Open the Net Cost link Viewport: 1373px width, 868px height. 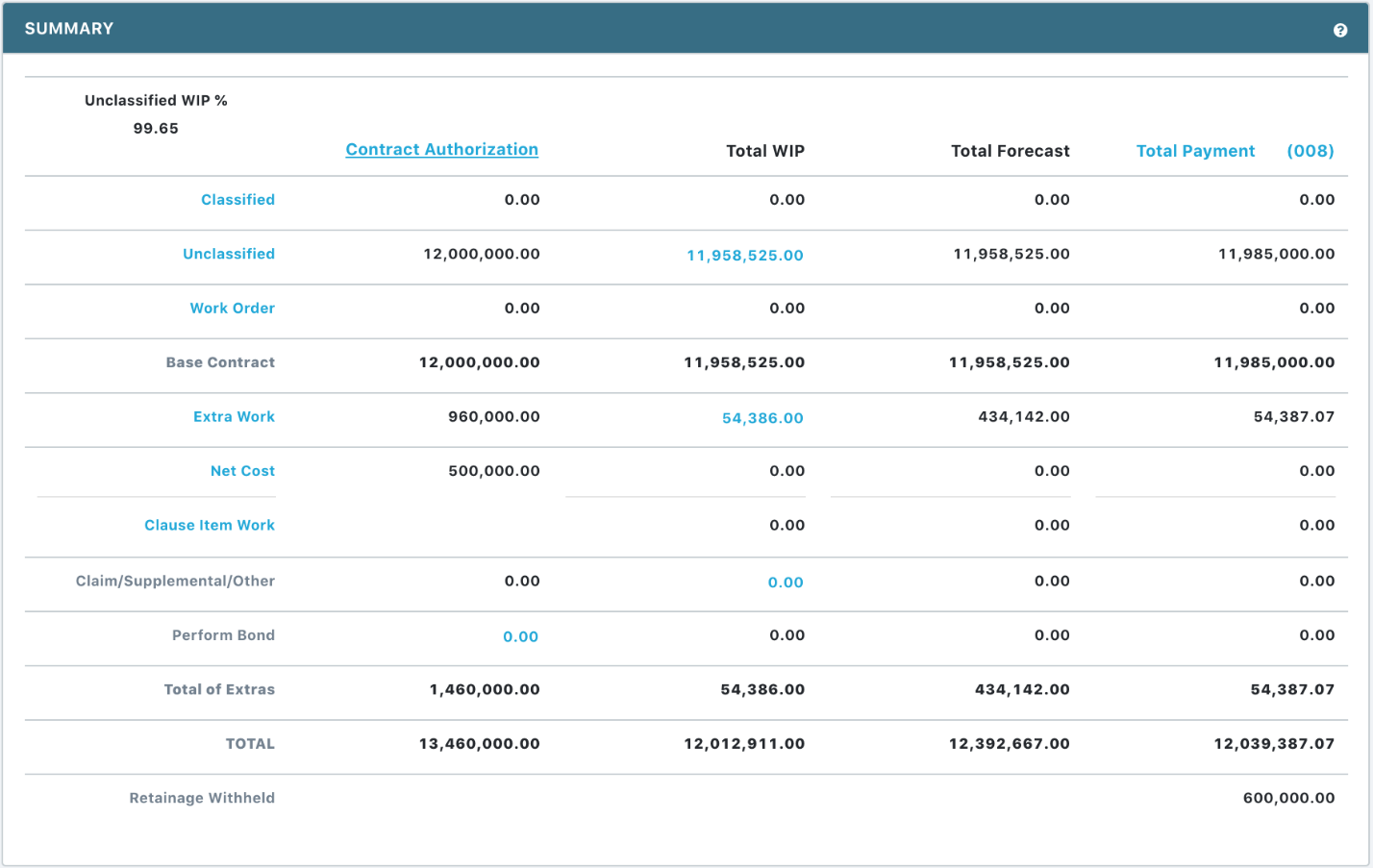coord(242,471)
